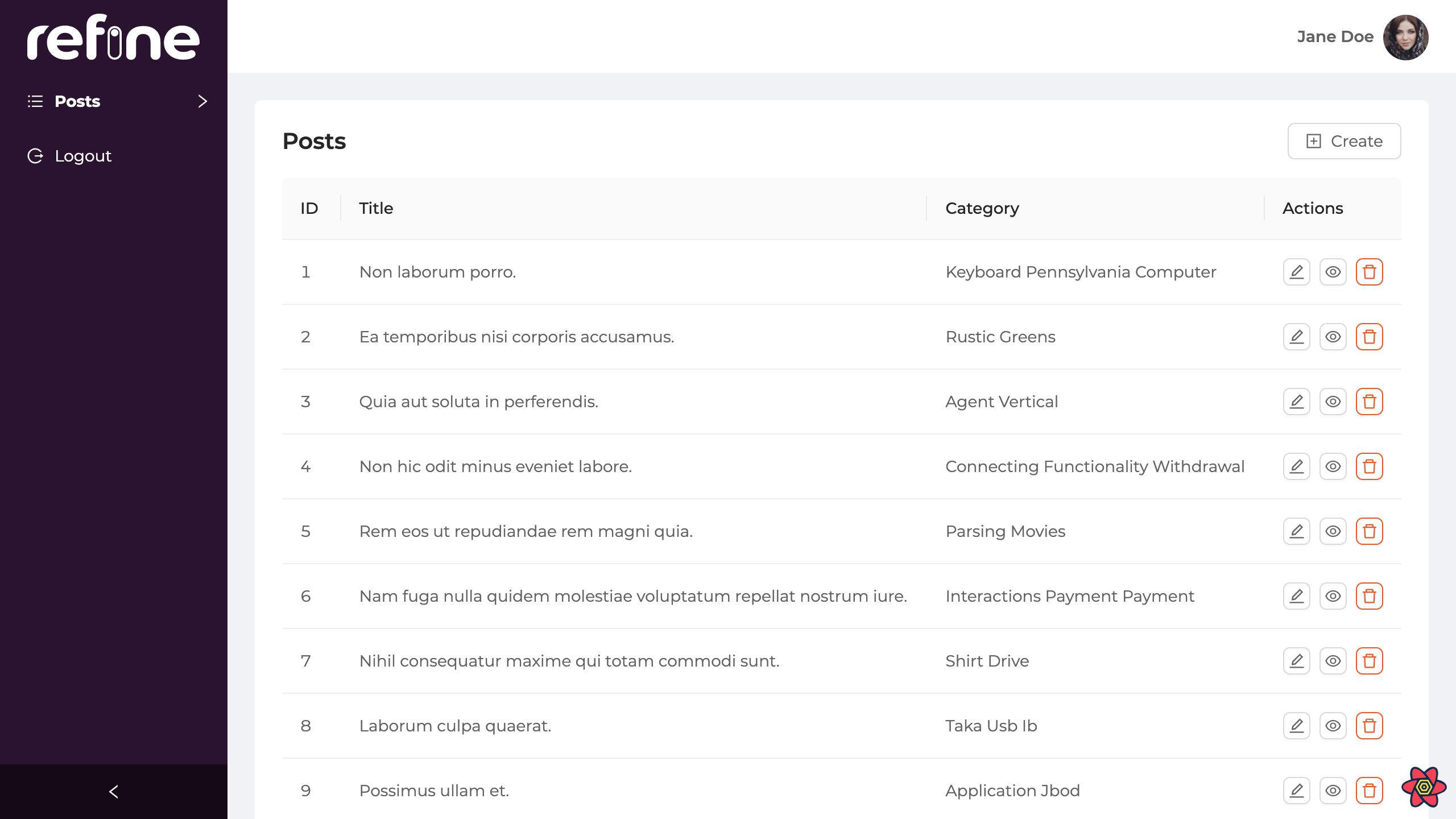The height and width of the screenshot is (819, 1456).
Task: Show post 3 with the eye icon
Action: pos(1333,402)
